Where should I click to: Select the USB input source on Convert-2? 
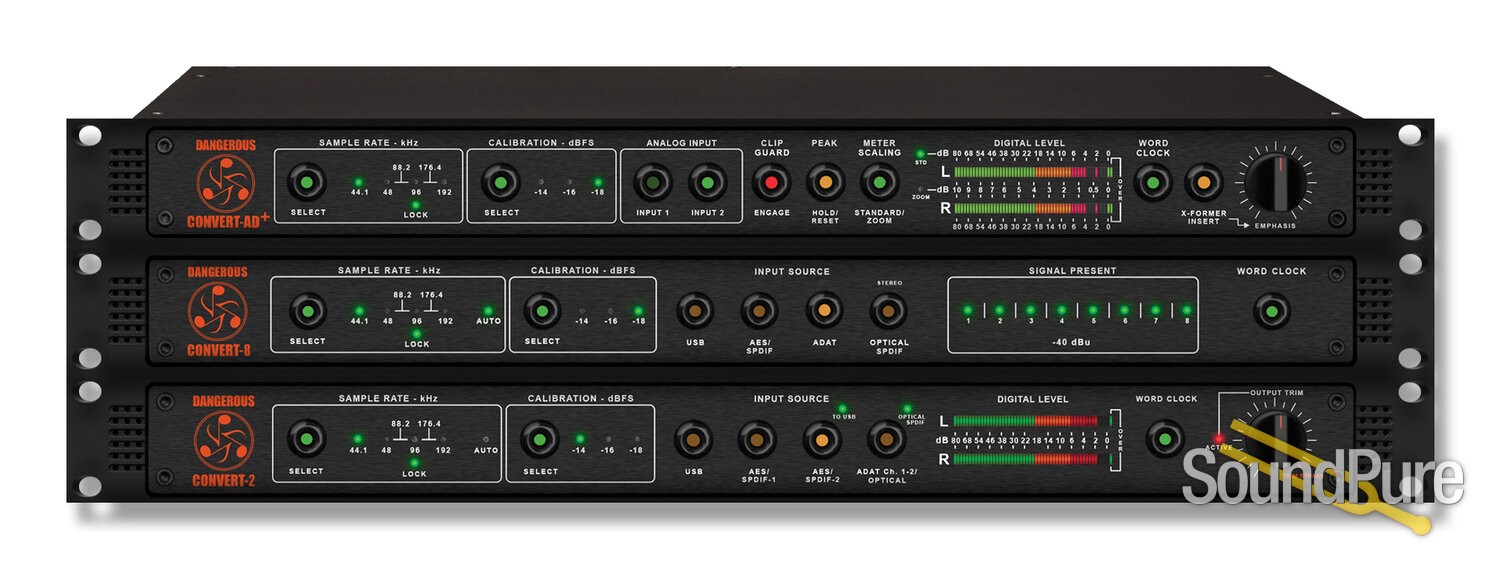[x=693, y=439]
